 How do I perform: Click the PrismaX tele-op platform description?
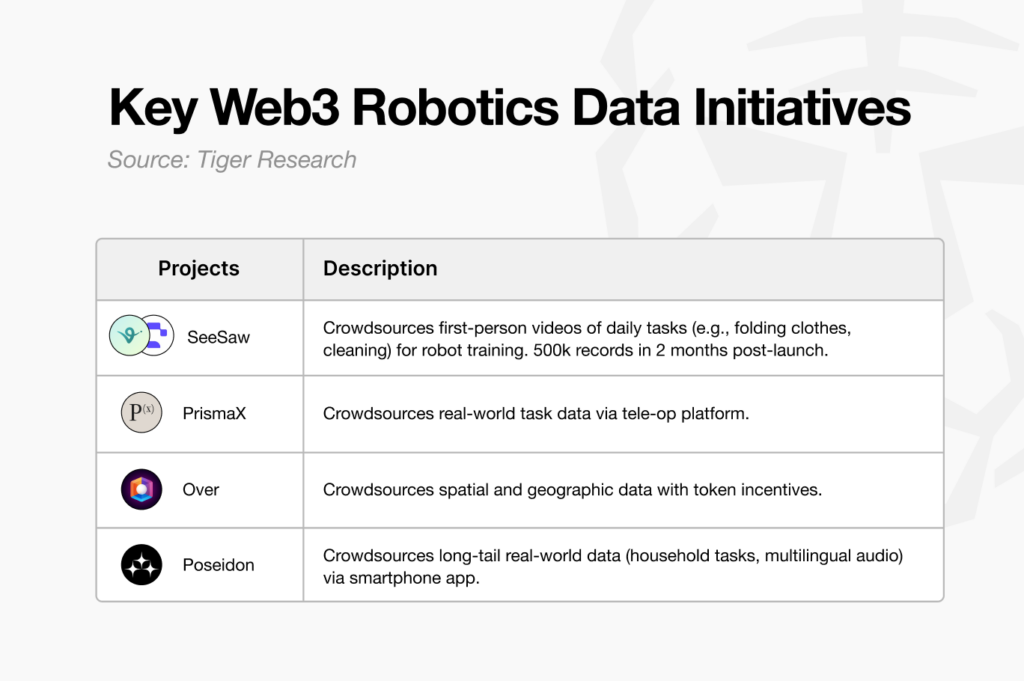(536, 413)
